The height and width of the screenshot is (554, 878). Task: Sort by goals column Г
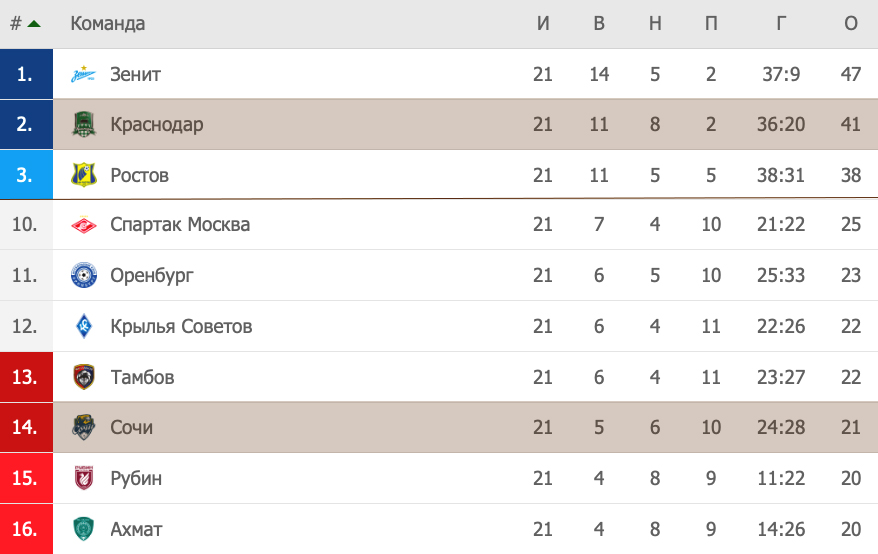(781, 24)
